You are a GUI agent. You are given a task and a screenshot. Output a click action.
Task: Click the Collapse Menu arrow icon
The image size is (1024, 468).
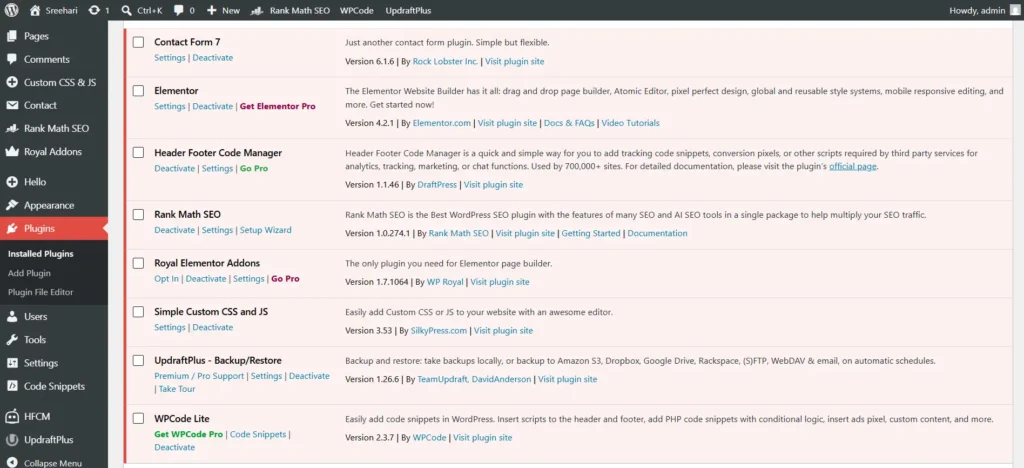(x=12, y=463)
